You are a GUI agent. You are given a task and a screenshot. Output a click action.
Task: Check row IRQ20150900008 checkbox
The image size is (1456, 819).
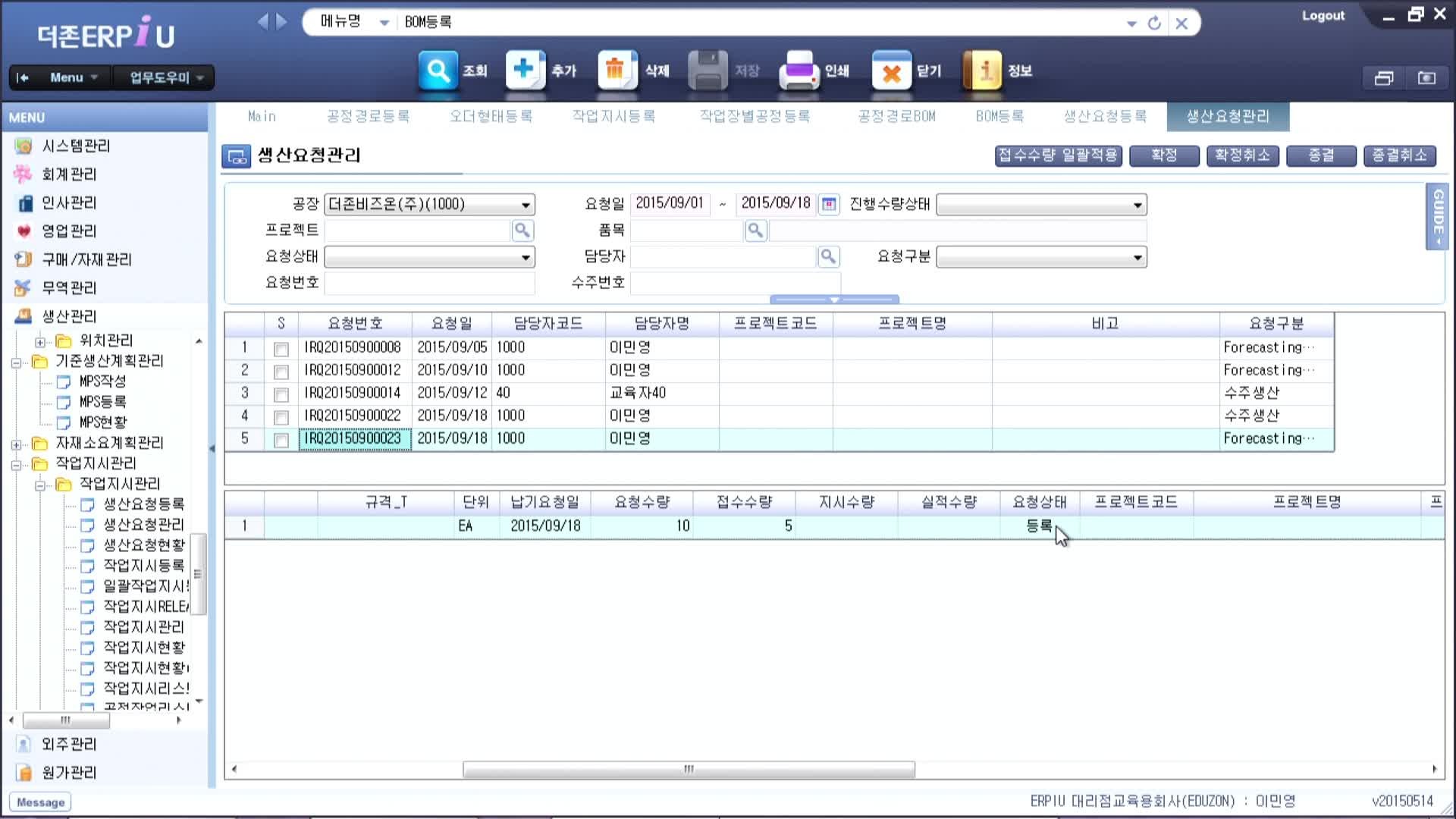click(281, 349)
